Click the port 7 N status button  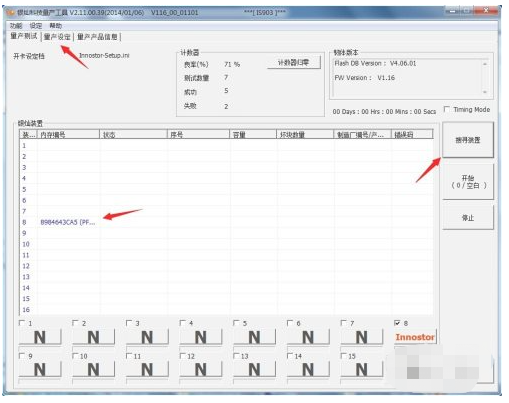point(362,337)
